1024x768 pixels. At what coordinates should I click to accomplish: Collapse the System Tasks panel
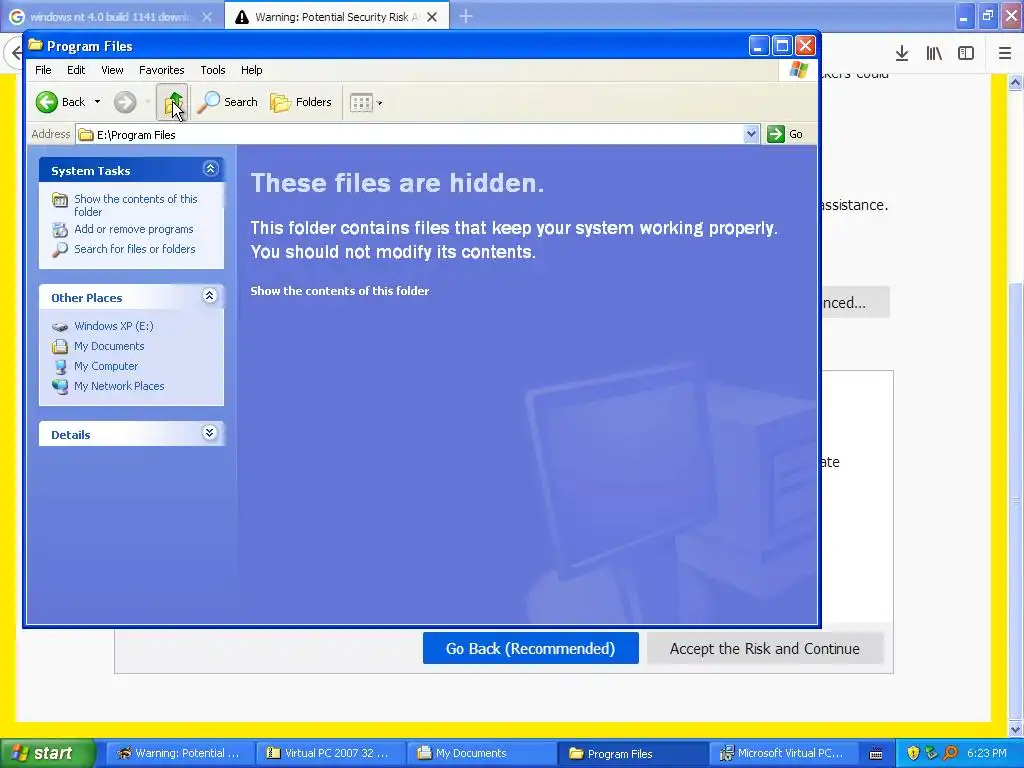tap(210, 169)
